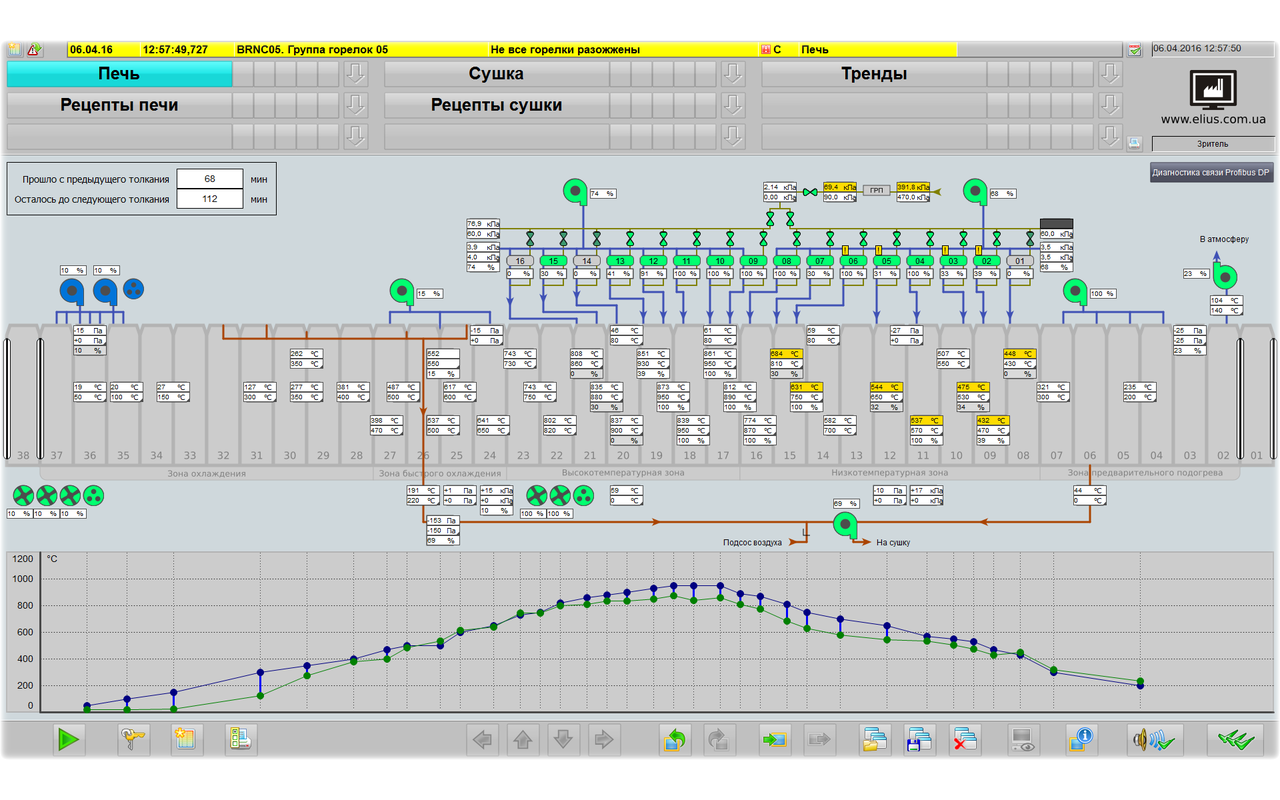Click the field showing 112 minutes remaining
Viewport: 1280px width, 800px height.
pos(210,199)
